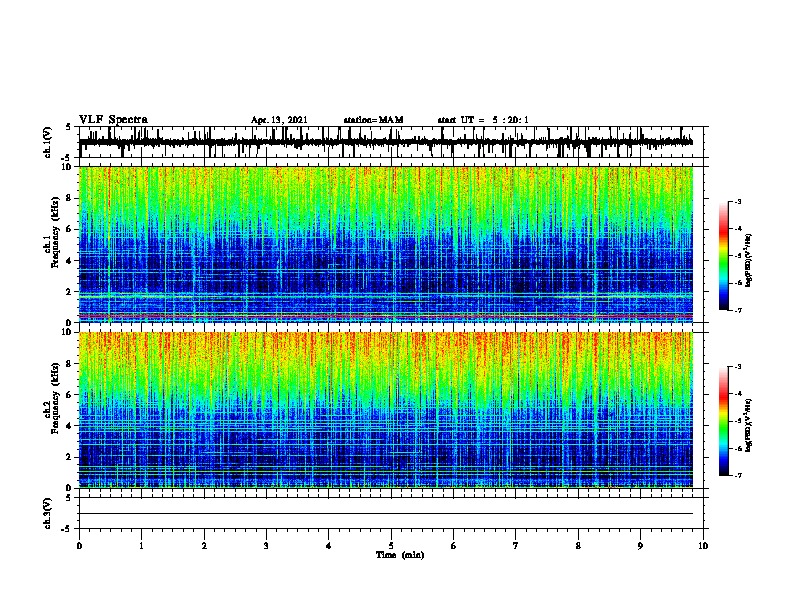
Task: Click the "-7" label on ch.2 color bar
Action: coord(737,476)
